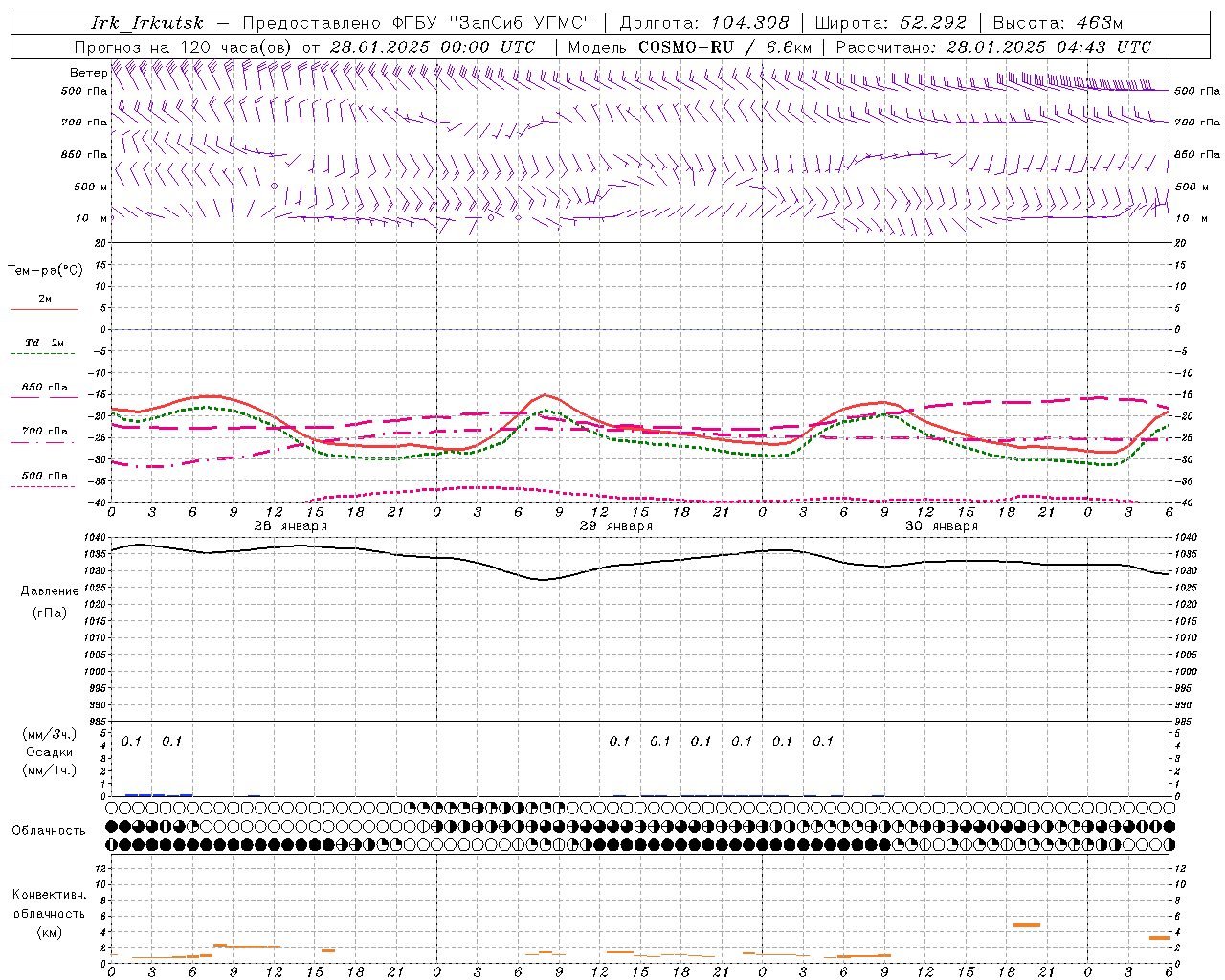Click the forecast line "Прогноз на 120 часа(ов)"

pos(184,47)
